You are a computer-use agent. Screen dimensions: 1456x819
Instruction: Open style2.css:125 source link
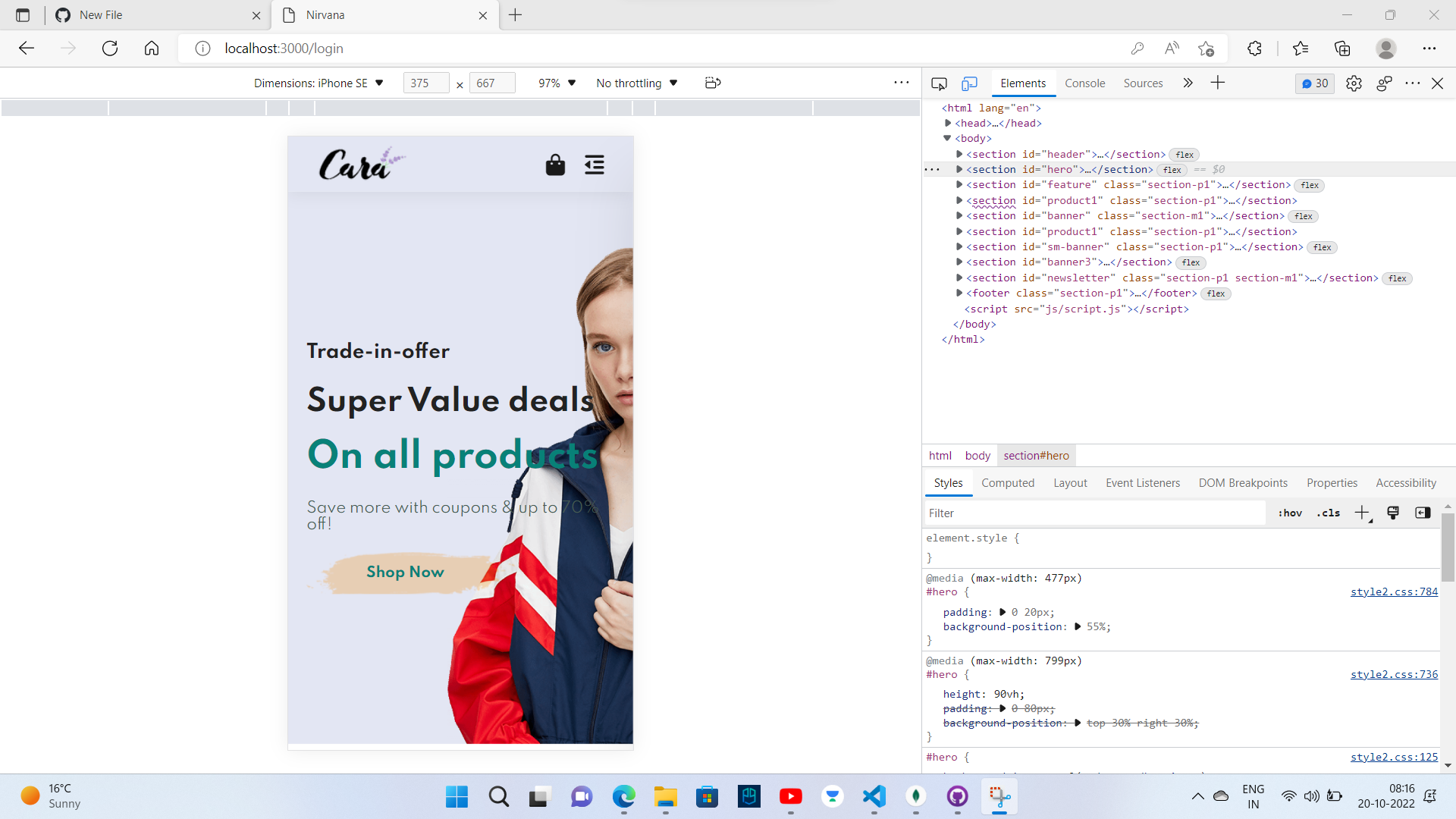1394,757
